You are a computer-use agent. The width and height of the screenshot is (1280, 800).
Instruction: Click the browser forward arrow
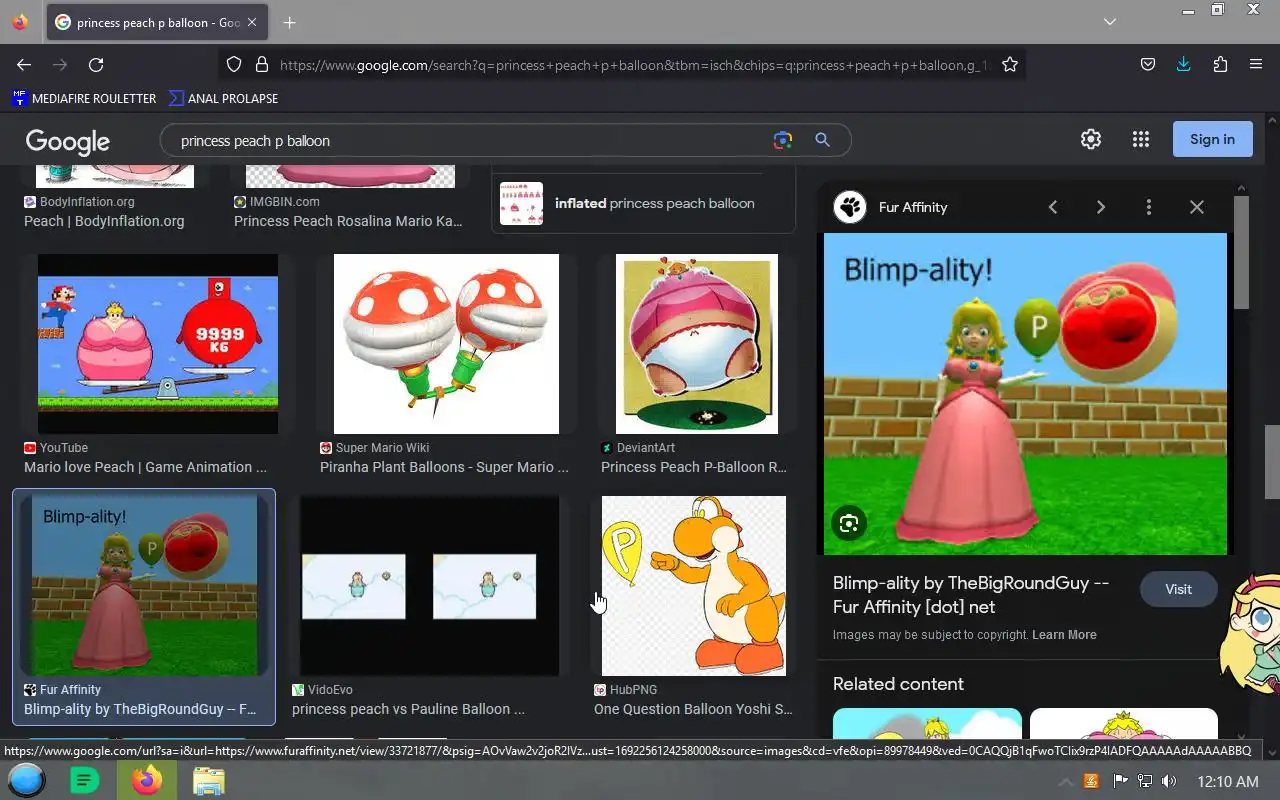pos(60,64)
